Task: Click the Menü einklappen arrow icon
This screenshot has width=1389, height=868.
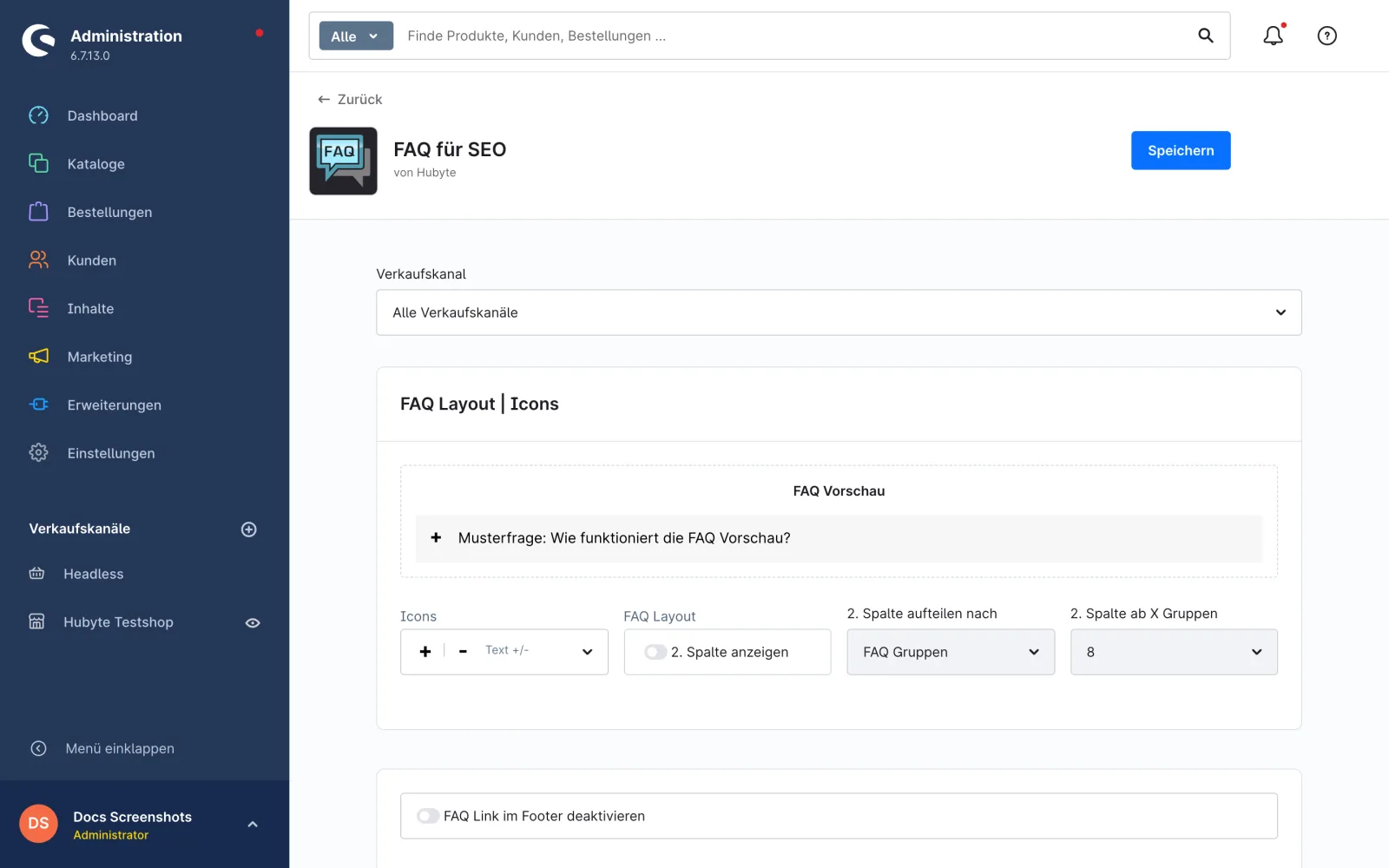Action: (x=38, y=748)
